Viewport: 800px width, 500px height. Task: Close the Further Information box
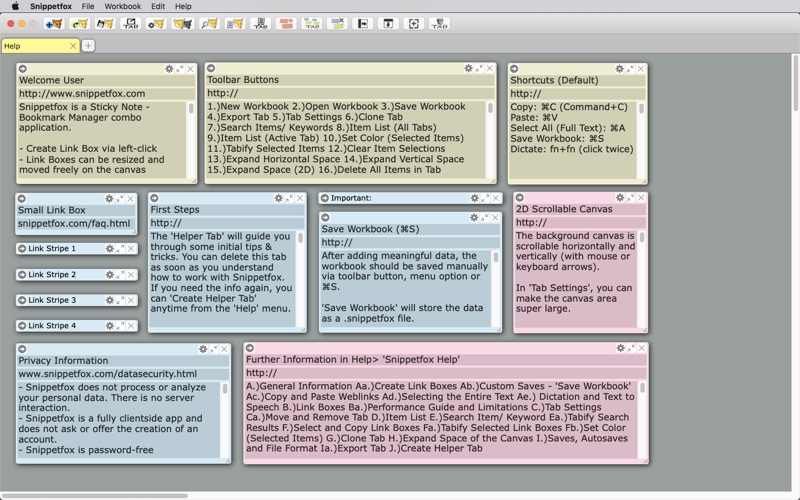coord(642,348)
